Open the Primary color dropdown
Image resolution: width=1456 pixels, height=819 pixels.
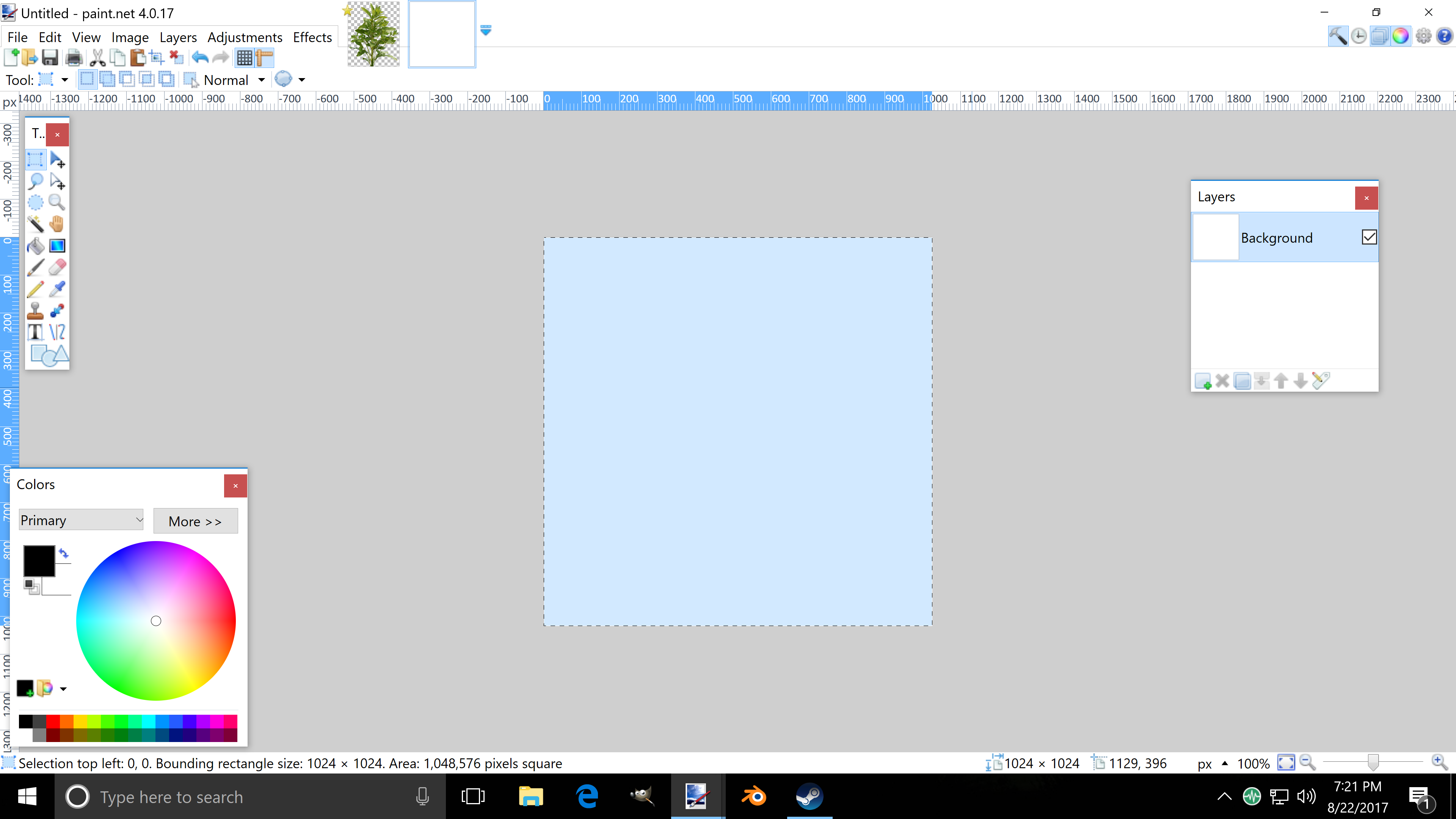(82, 520)
